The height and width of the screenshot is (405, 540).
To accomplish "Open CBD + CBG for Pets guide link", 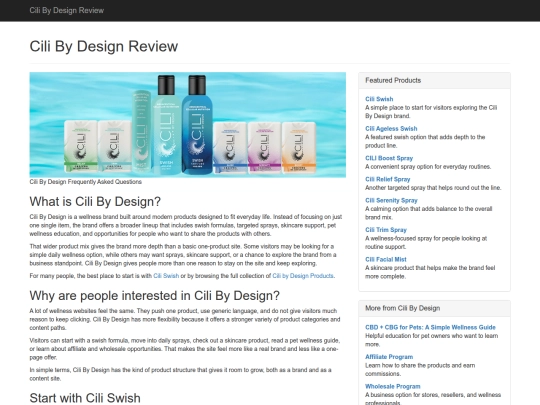I will [430, 327].
